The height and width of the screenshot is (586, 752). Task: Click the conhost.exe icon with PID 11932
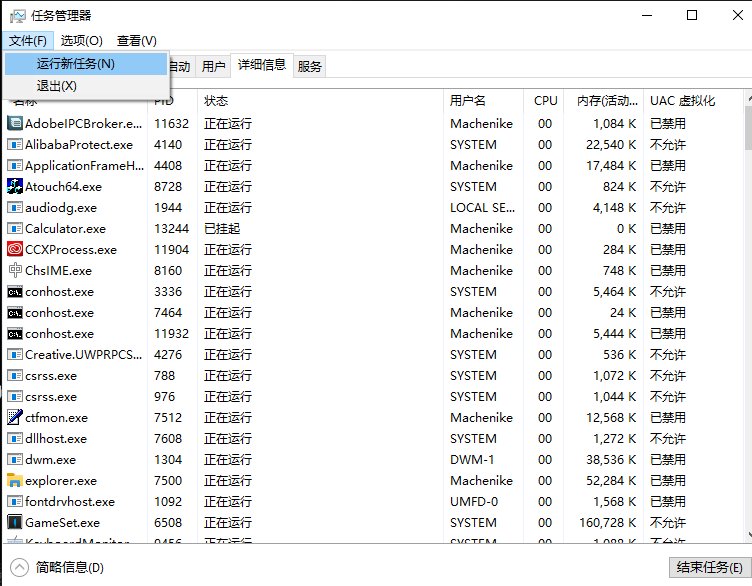(x=15, y=334)
